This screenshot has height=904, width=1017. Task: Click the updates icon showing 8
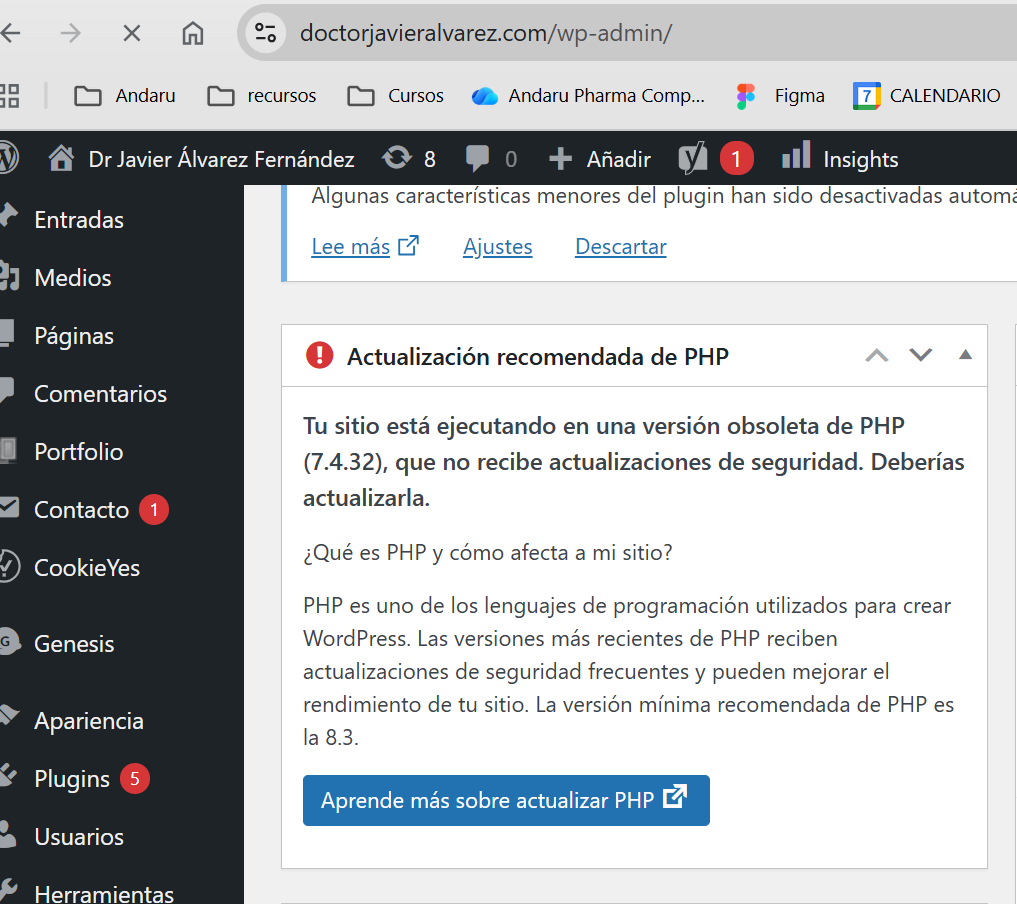(397, 158)
